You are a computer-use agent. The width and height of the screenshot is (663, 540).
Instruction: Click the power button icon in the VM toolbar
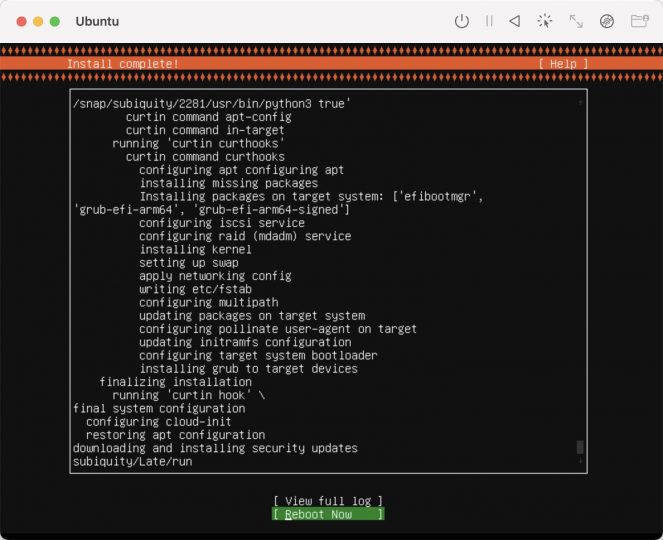tap(461, 21)
